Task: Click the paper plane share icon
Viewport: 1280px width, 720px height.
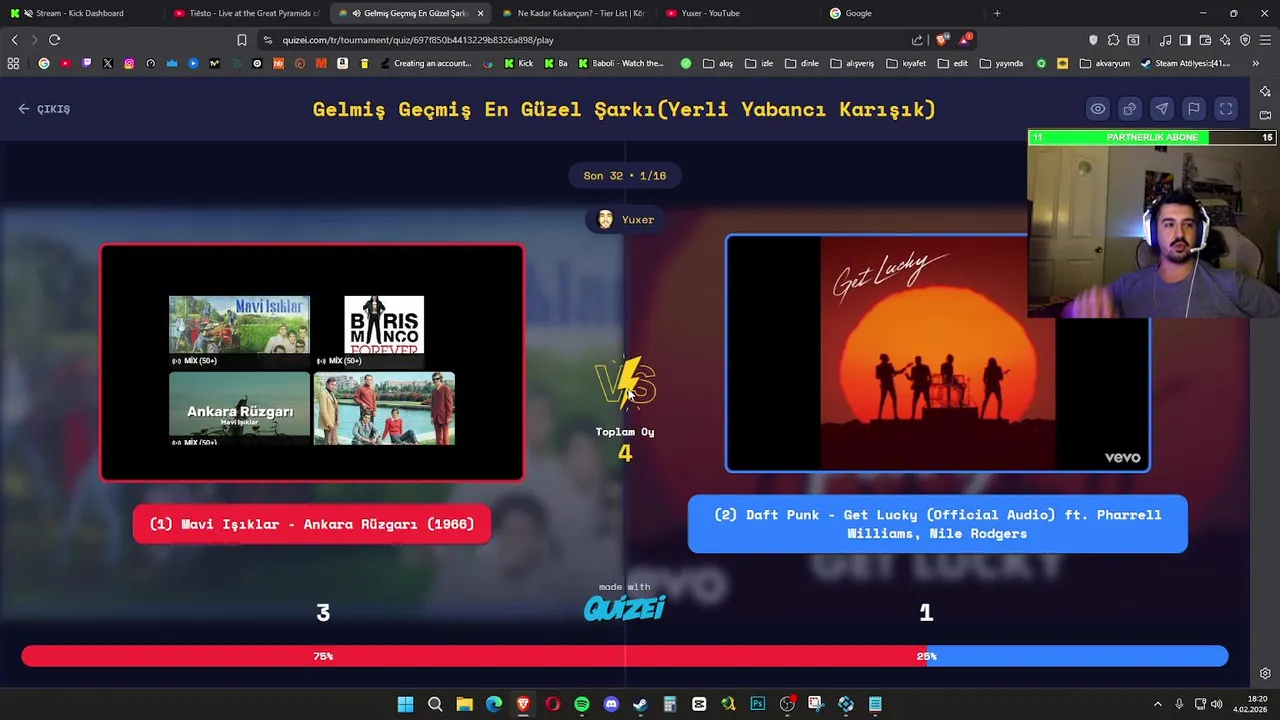Action: [1162, 109]
